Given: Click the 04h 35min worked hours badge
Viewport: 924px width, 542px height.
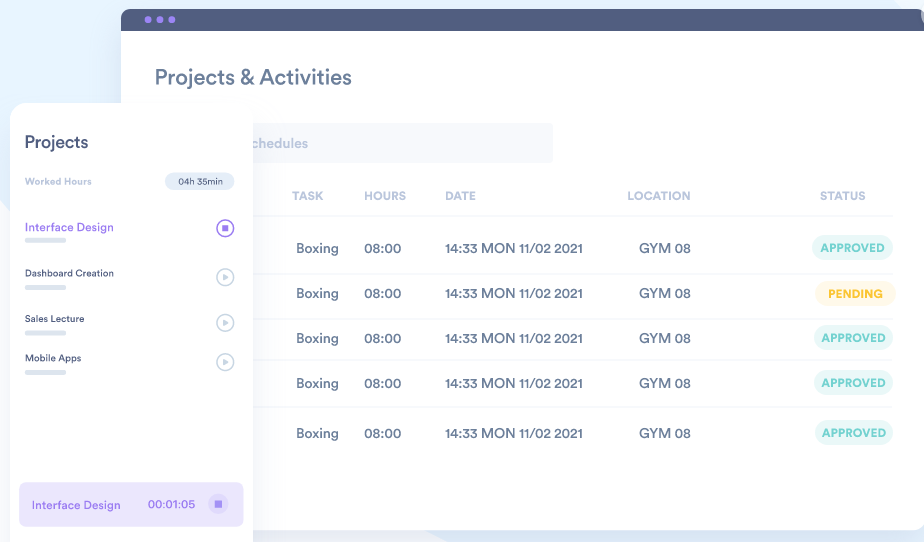Looking at the screenshot, I should [x=200, y=181].
